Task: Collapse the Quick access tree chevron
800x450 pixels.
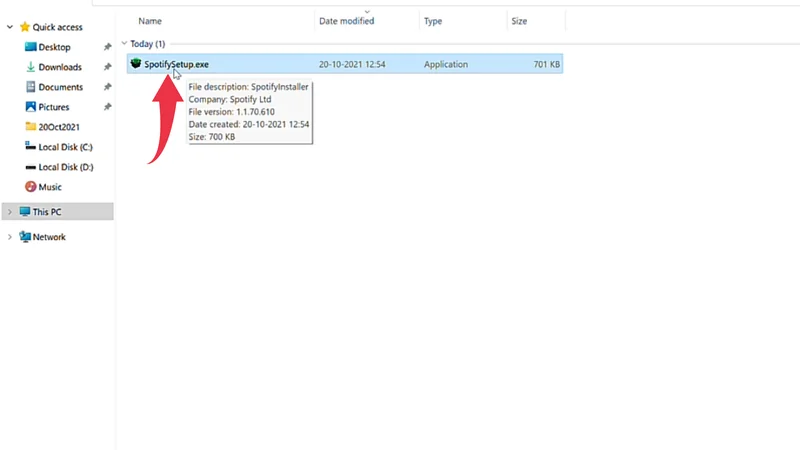Action: [10, 27]
